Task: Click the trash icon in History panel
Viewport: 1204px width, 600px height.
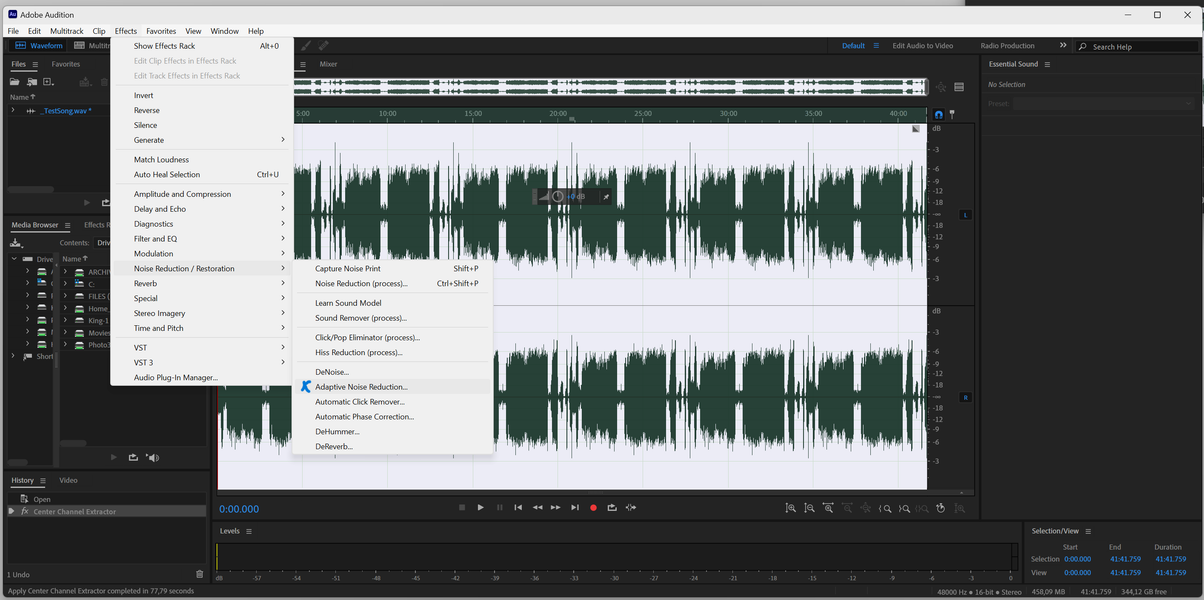Action: pos(199,574)
